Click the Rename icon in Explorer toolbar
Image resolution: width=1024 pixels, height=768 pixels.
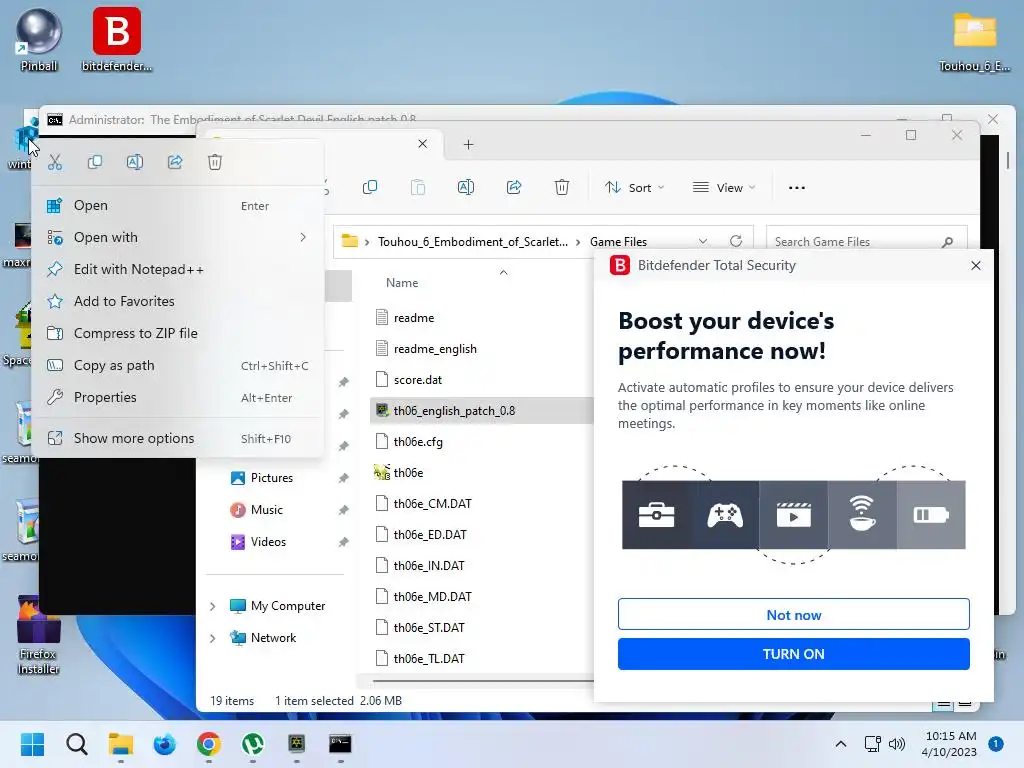coord(466,187)
